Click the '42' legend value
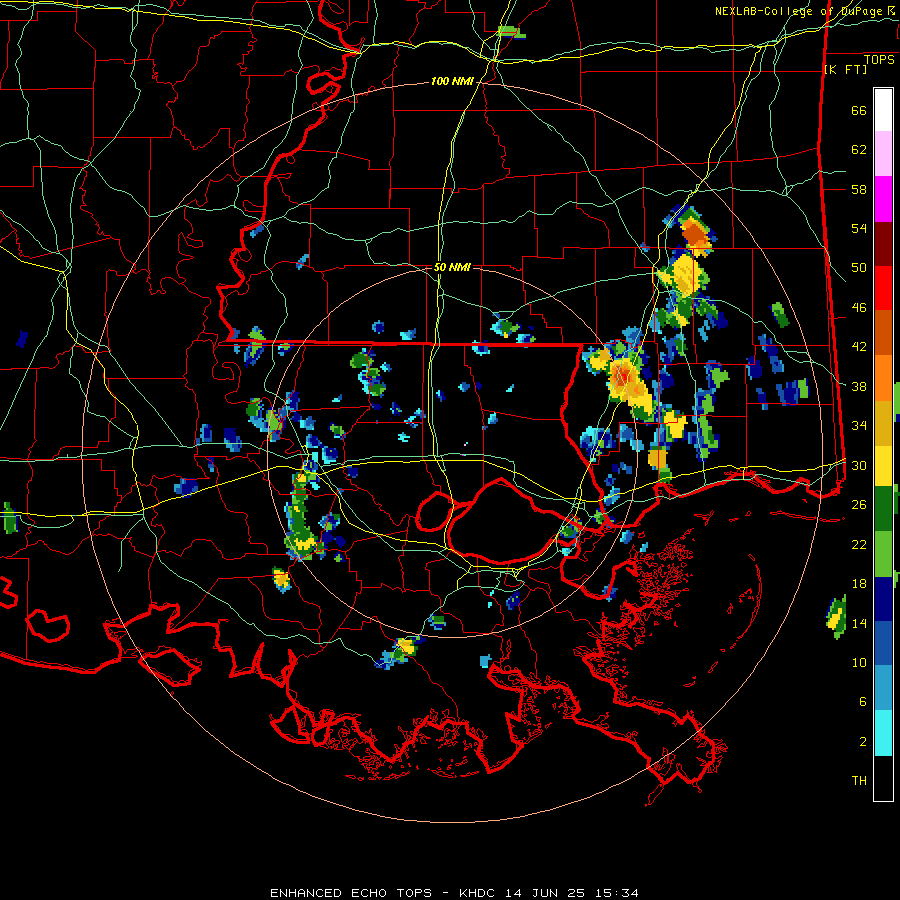The image size is (900, 900). [859, 347]
